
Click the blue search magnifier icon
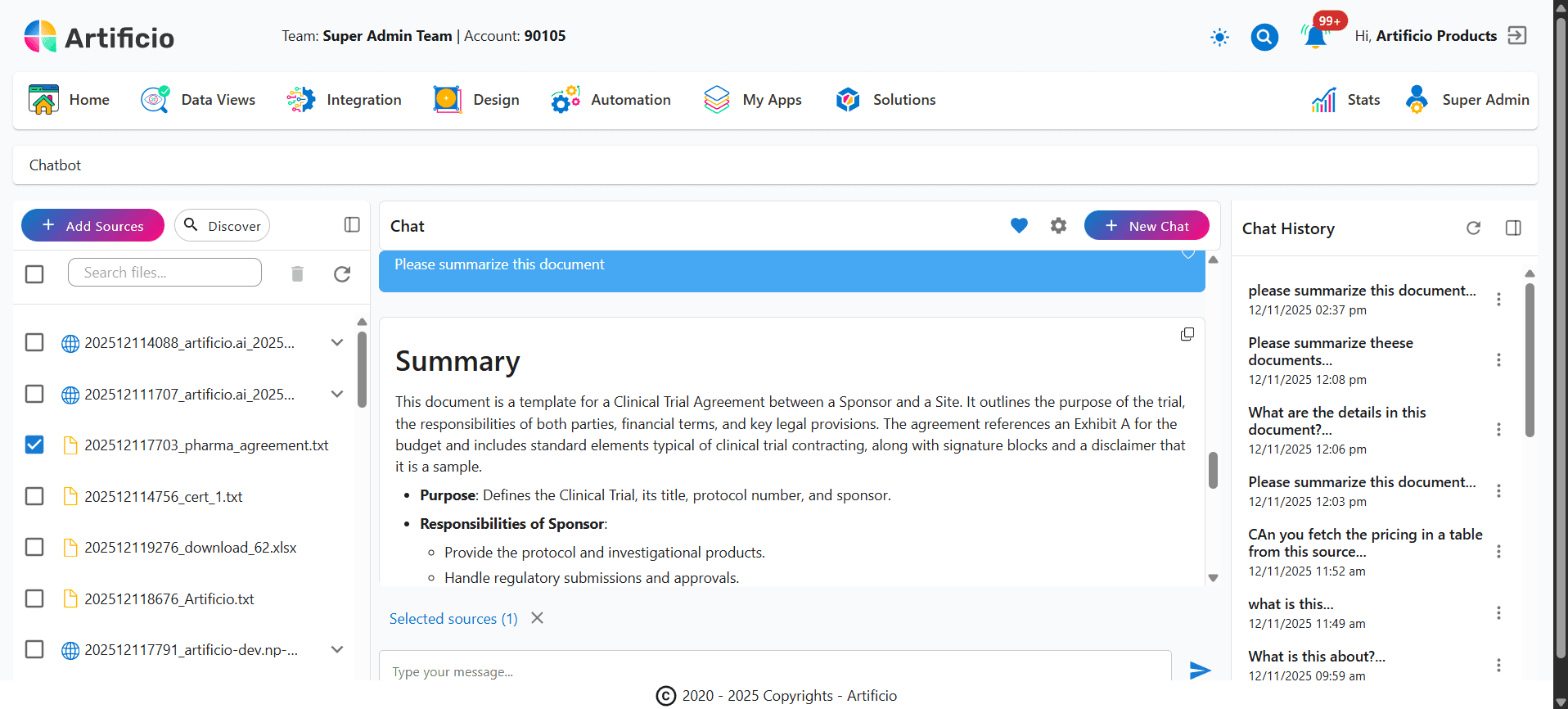[1264, 37]
